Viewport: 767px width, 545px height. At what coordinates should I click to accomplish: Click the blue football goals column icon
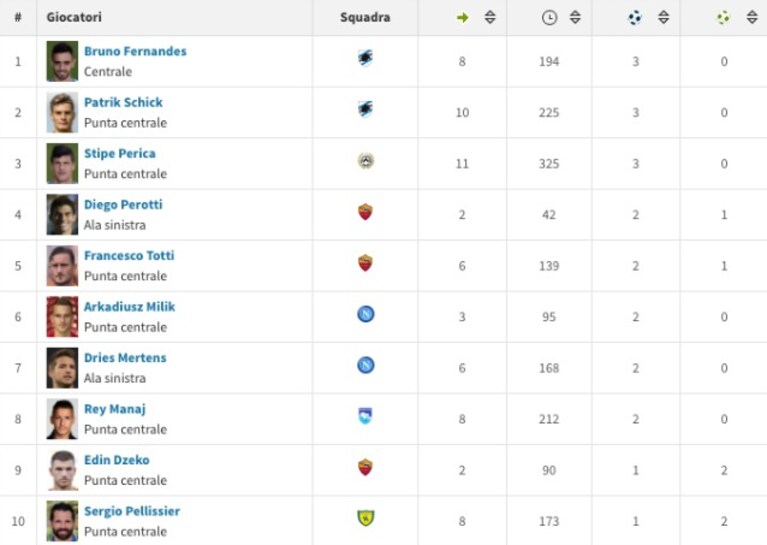tap(634, 18)
